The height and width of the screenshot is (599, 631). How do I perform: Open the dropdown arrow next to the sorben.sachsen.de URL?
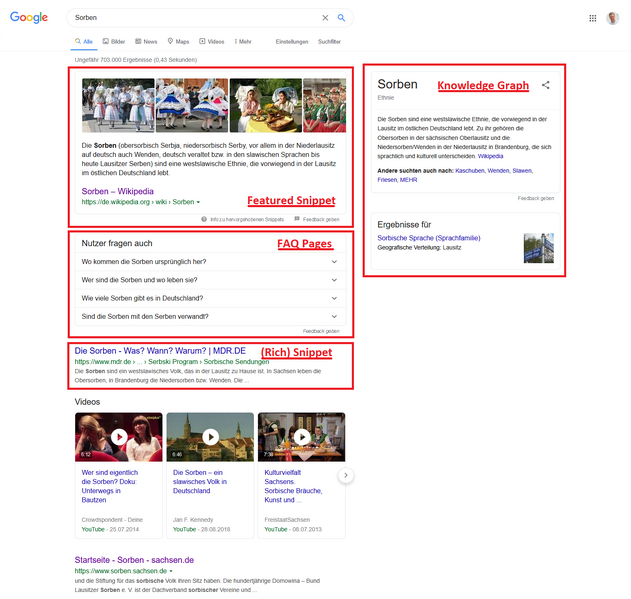(x=171, y=571)
